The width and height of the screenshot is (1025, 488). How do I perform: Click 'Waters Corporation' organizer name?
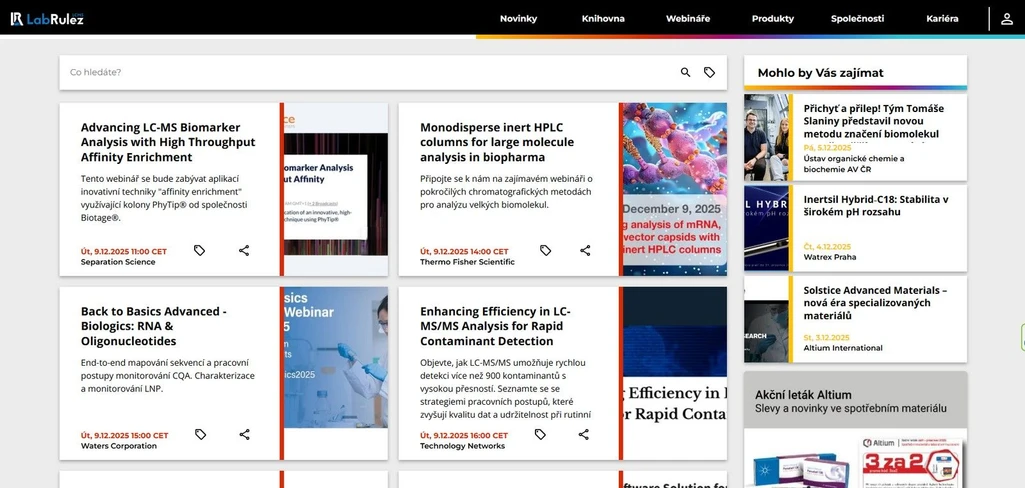(119, 446)
